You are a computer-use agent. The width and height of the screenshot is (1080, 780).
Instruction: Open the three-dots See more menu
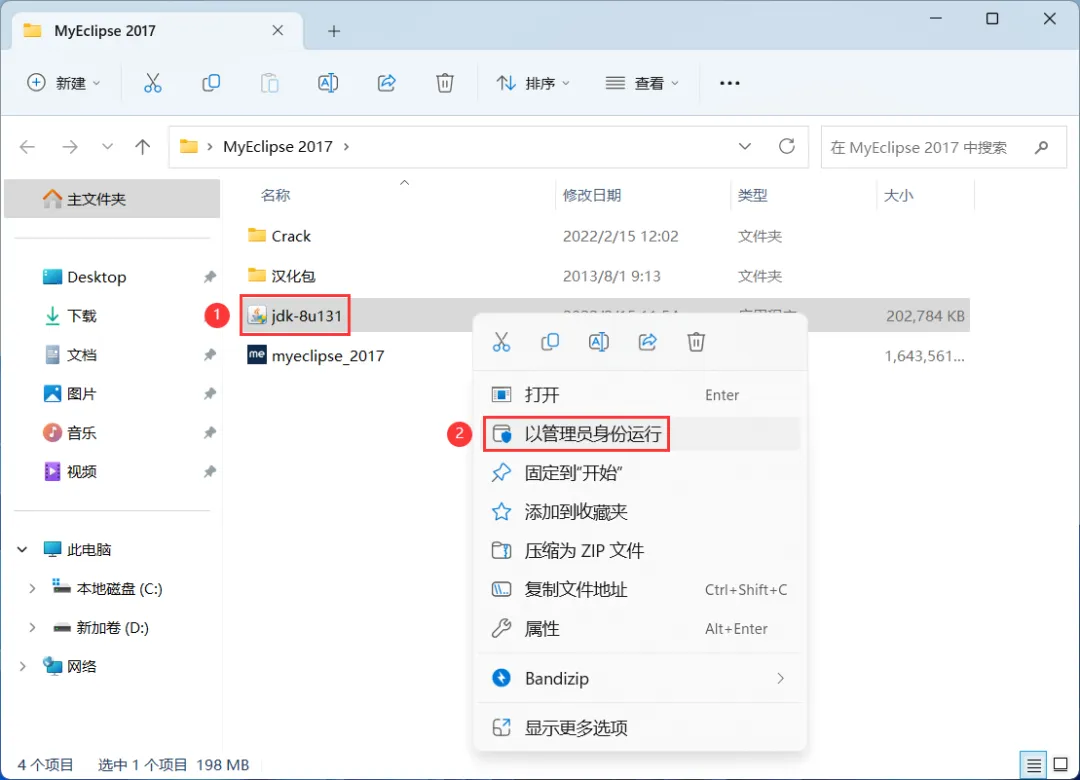pos(729,83)
